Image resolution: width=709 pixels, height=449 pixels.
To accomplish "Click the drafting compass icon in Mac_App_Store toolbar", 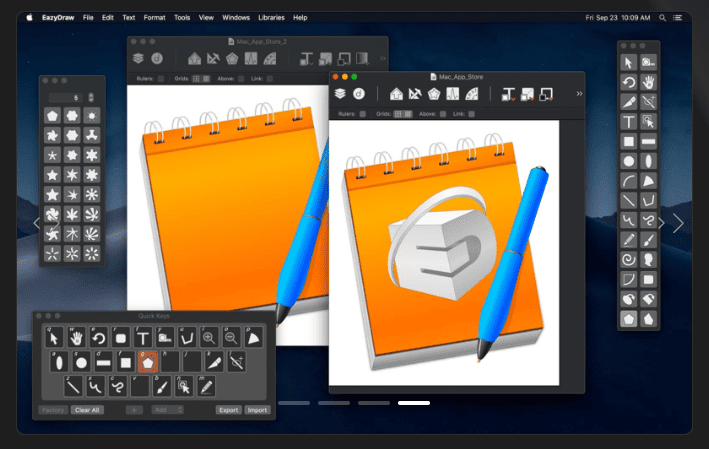I will click(415, 94).
